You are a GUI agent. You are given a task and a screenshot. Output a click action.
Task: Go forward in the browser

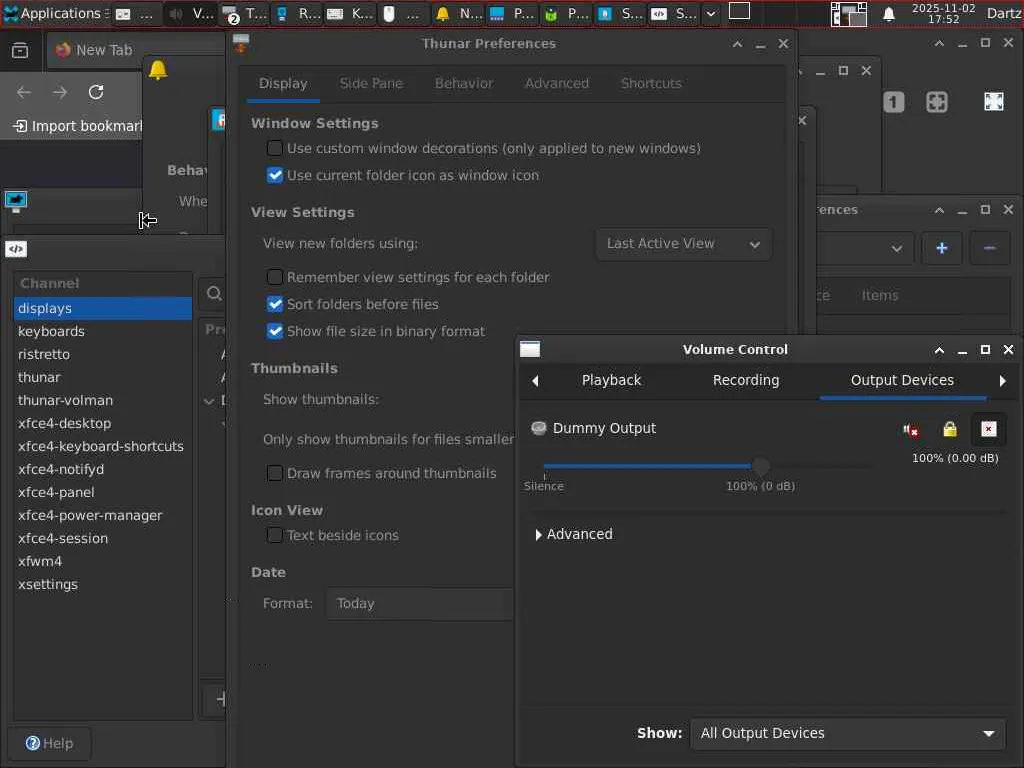click(60, 92)
